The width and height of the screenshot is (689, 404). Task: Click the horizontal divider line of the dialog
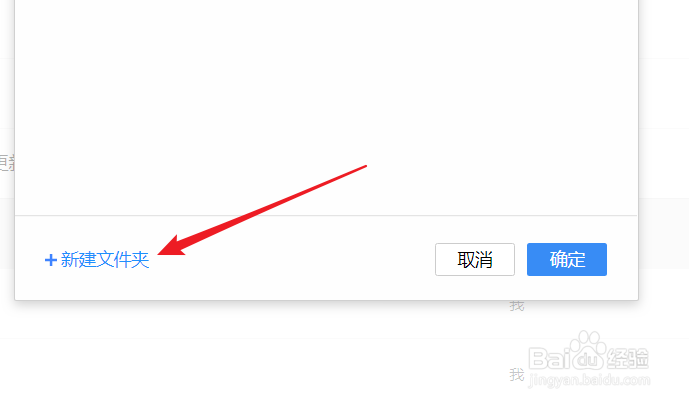click(x=326, y=215)
